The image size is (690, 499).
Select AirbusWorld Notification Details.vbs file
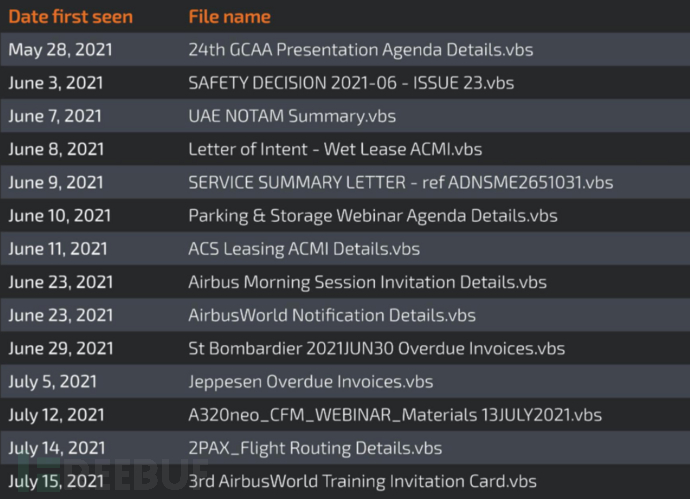[332, 315]
